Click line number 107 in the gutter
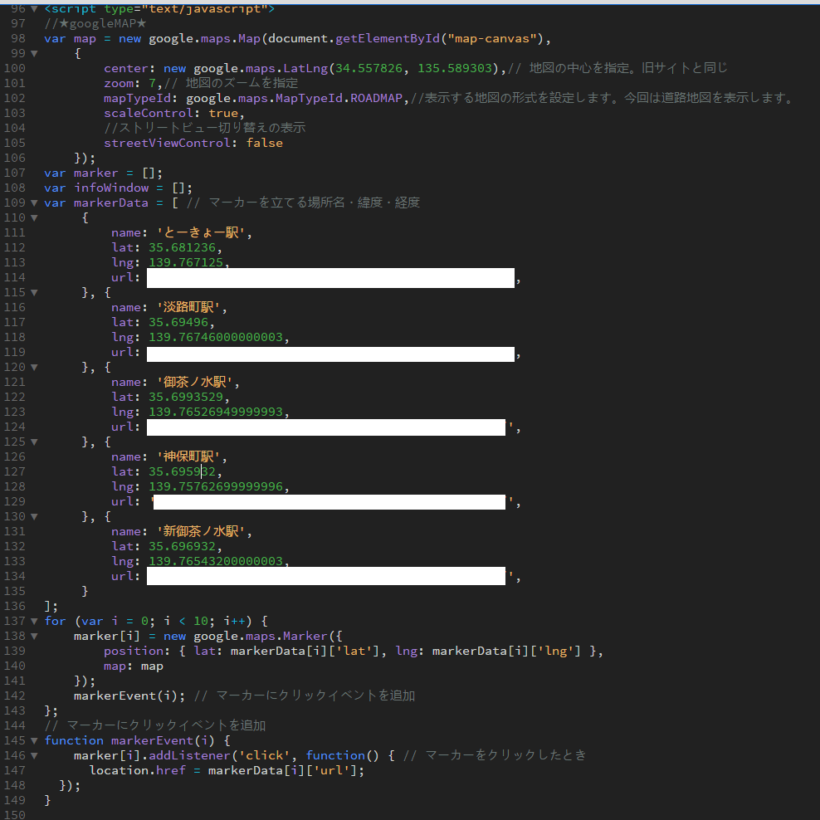Viewport: 820px width, 820px height. coord(15,173)
